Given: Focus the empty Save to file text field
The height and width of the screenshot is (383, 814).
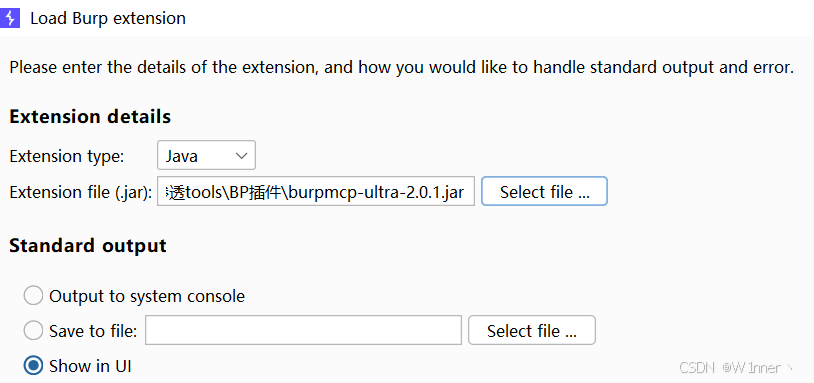Looking at the screenshot, I should click(303, 330).
